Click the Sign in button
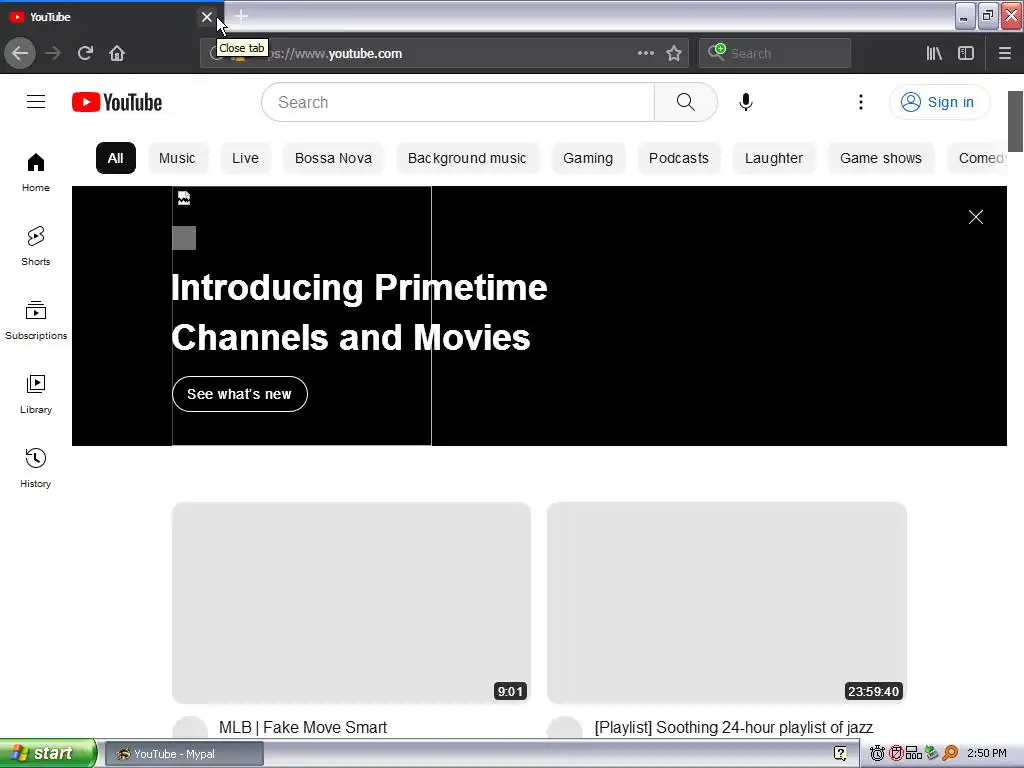The image size is (1024, 768). point(939,102)
